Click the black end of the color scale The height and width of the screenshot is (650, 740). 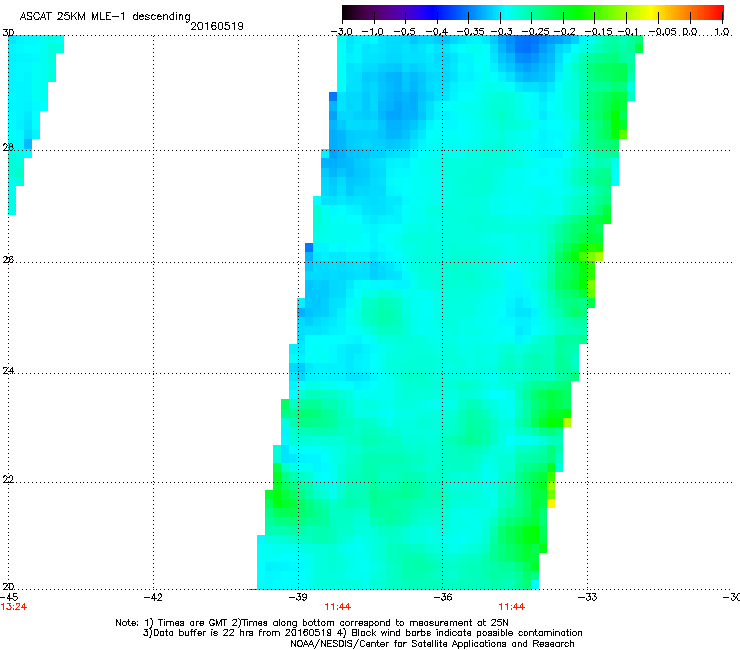click(x=349, y=12)
